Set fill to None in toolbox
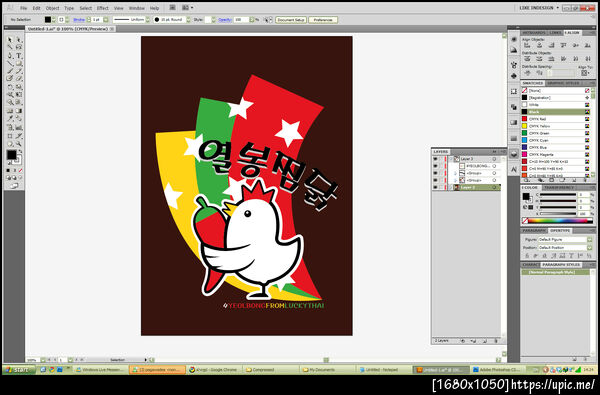Viewport: 600px width, 395px height. point(20,170)
